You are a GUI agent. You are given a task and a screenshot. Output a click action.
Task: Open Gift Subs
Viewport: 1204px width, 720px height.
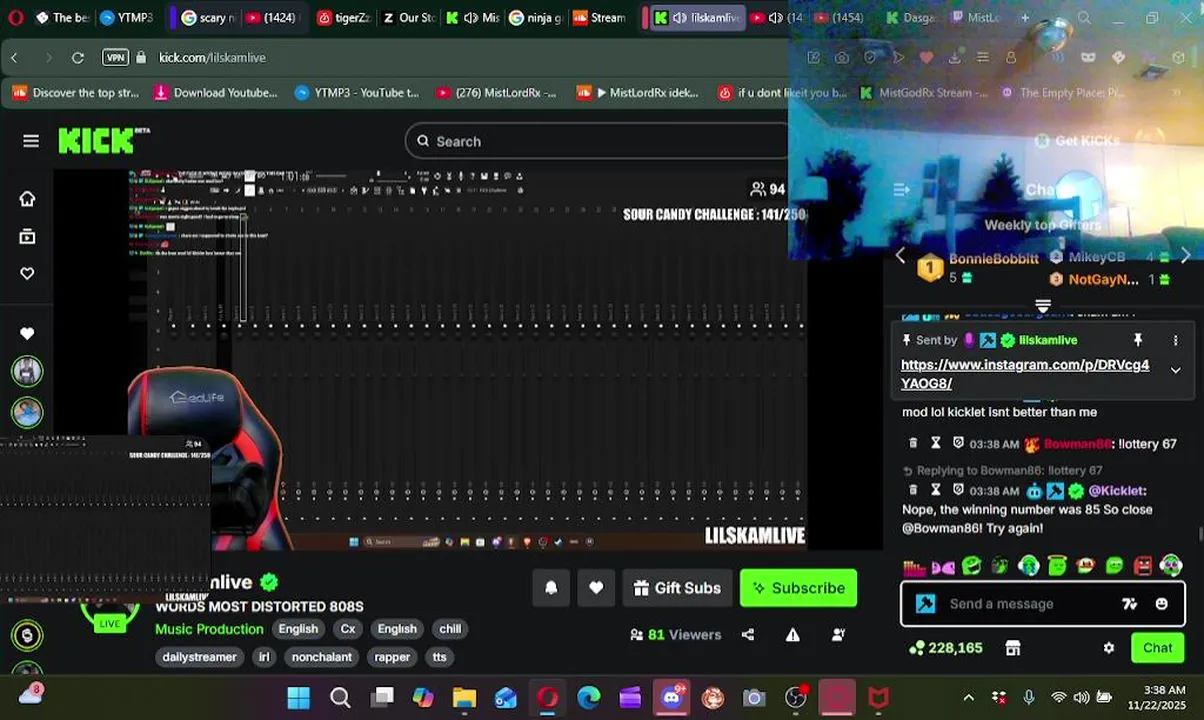[676, 588]
